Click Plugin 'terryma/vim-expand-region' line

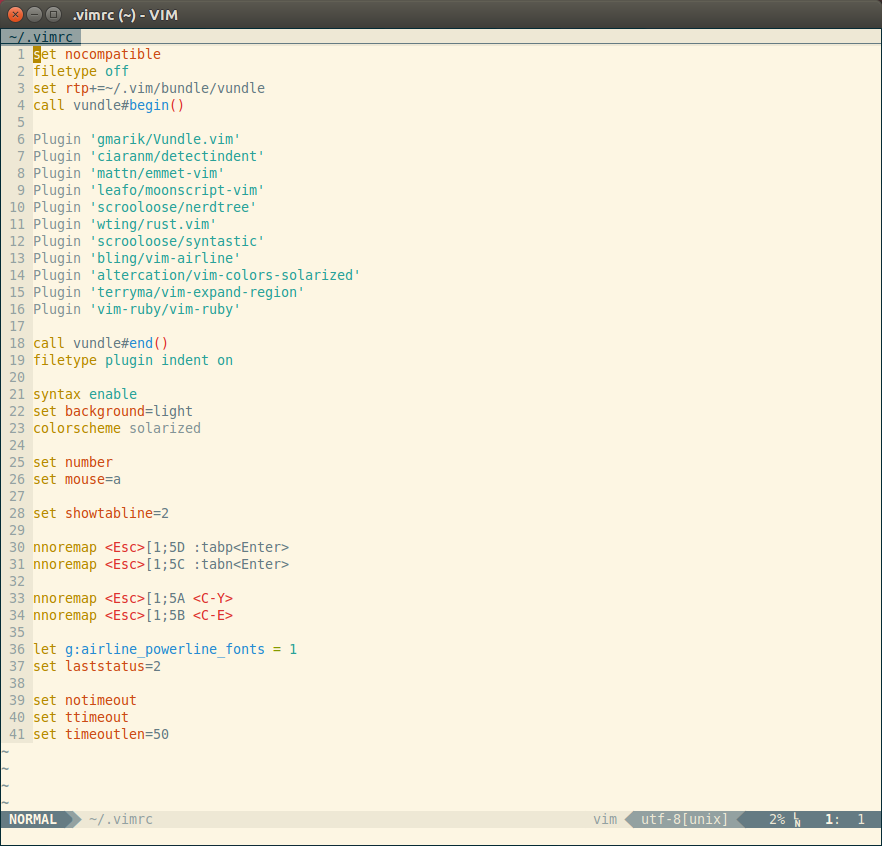(169, 292)
